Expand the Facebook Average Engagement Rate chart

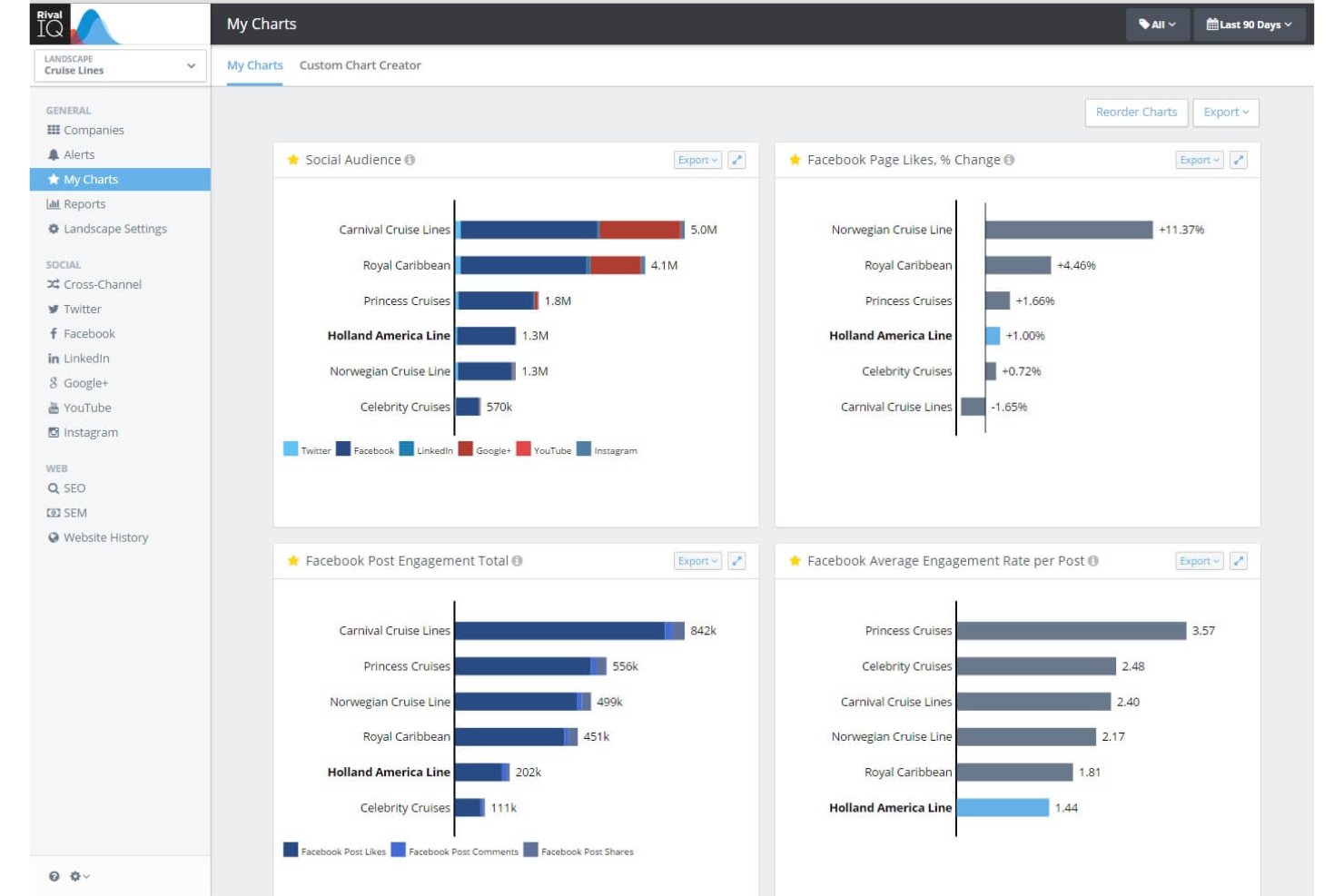[x=1238, y=561]
